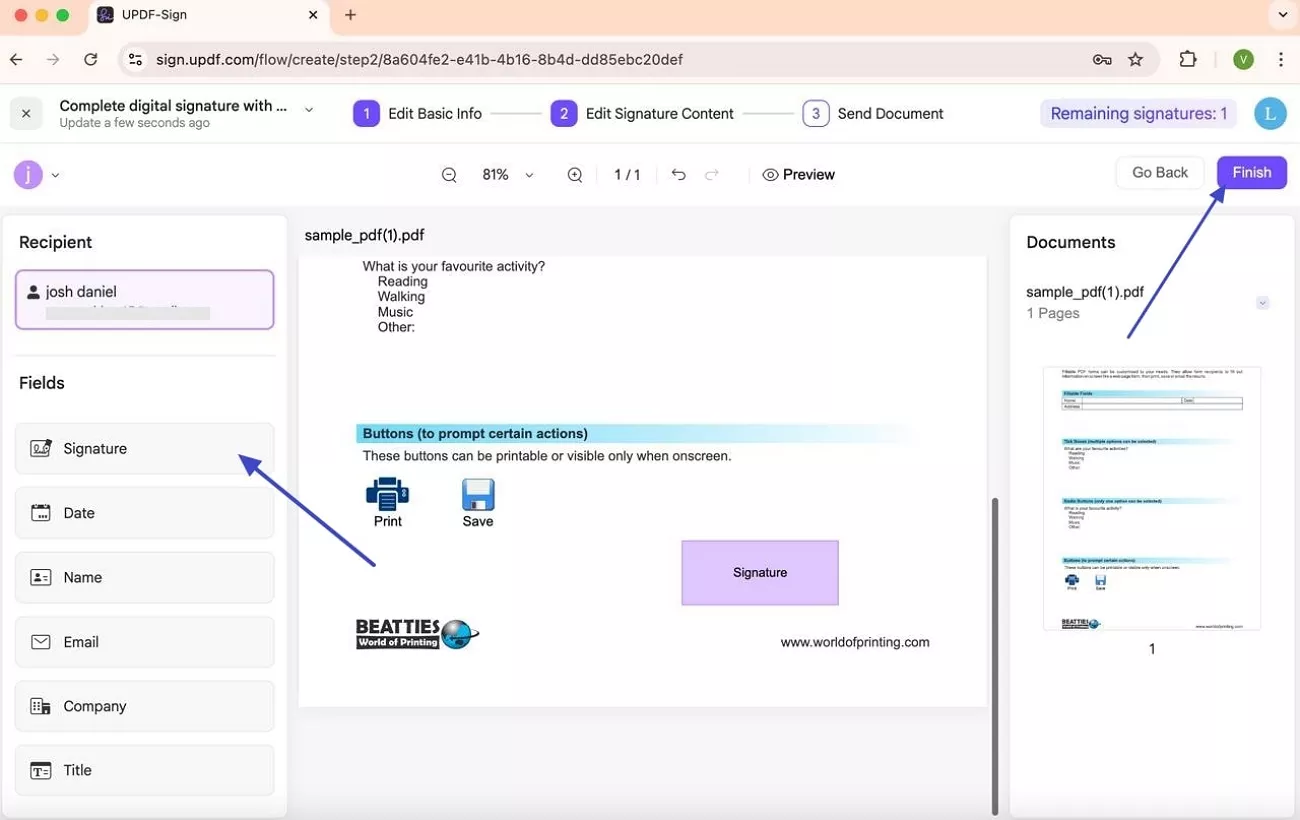Click the blue L account avatar

1270,114
